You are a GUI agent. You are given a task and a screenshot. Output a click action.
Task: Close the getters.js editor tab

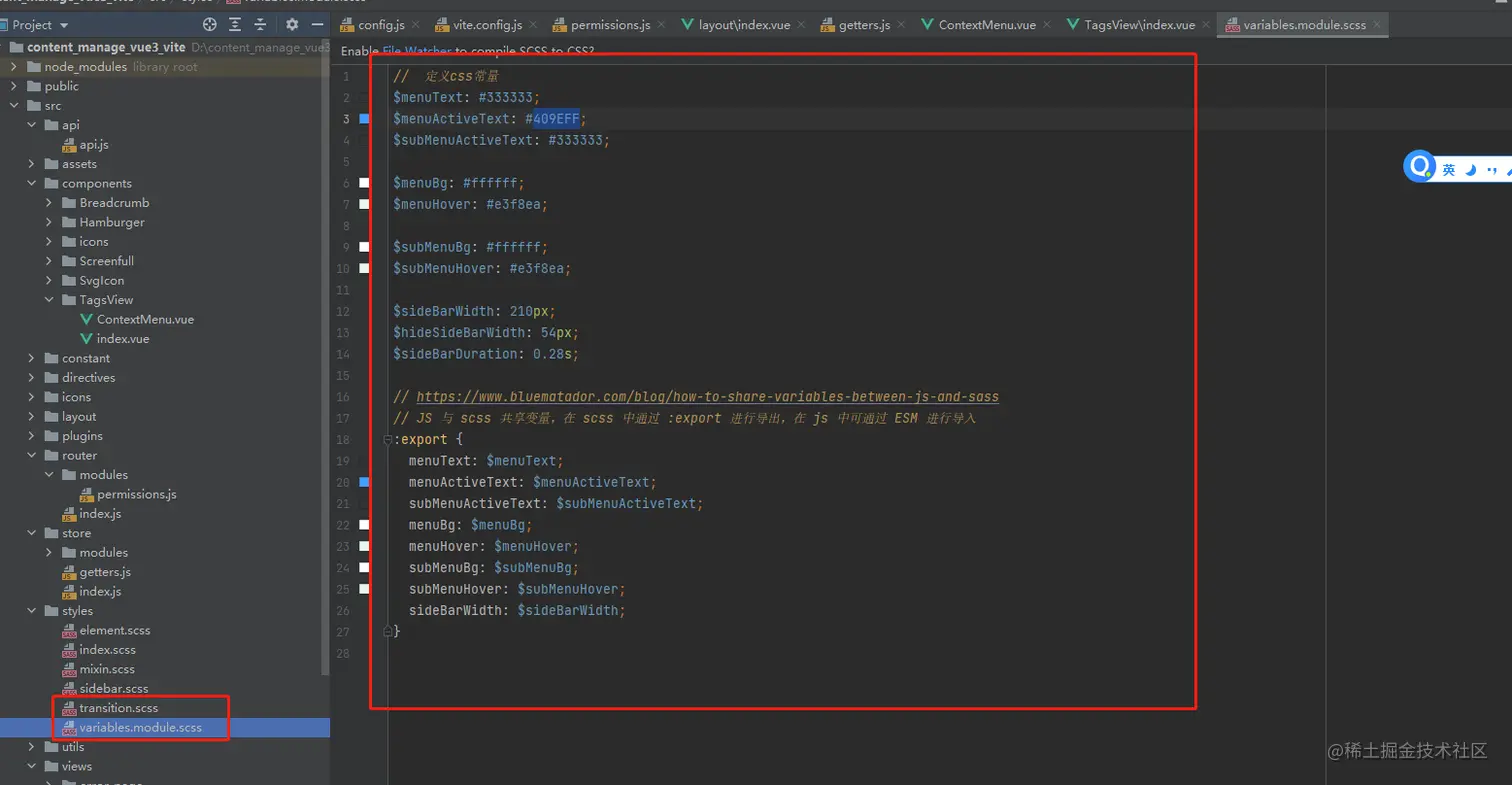(x=903, y=25)
